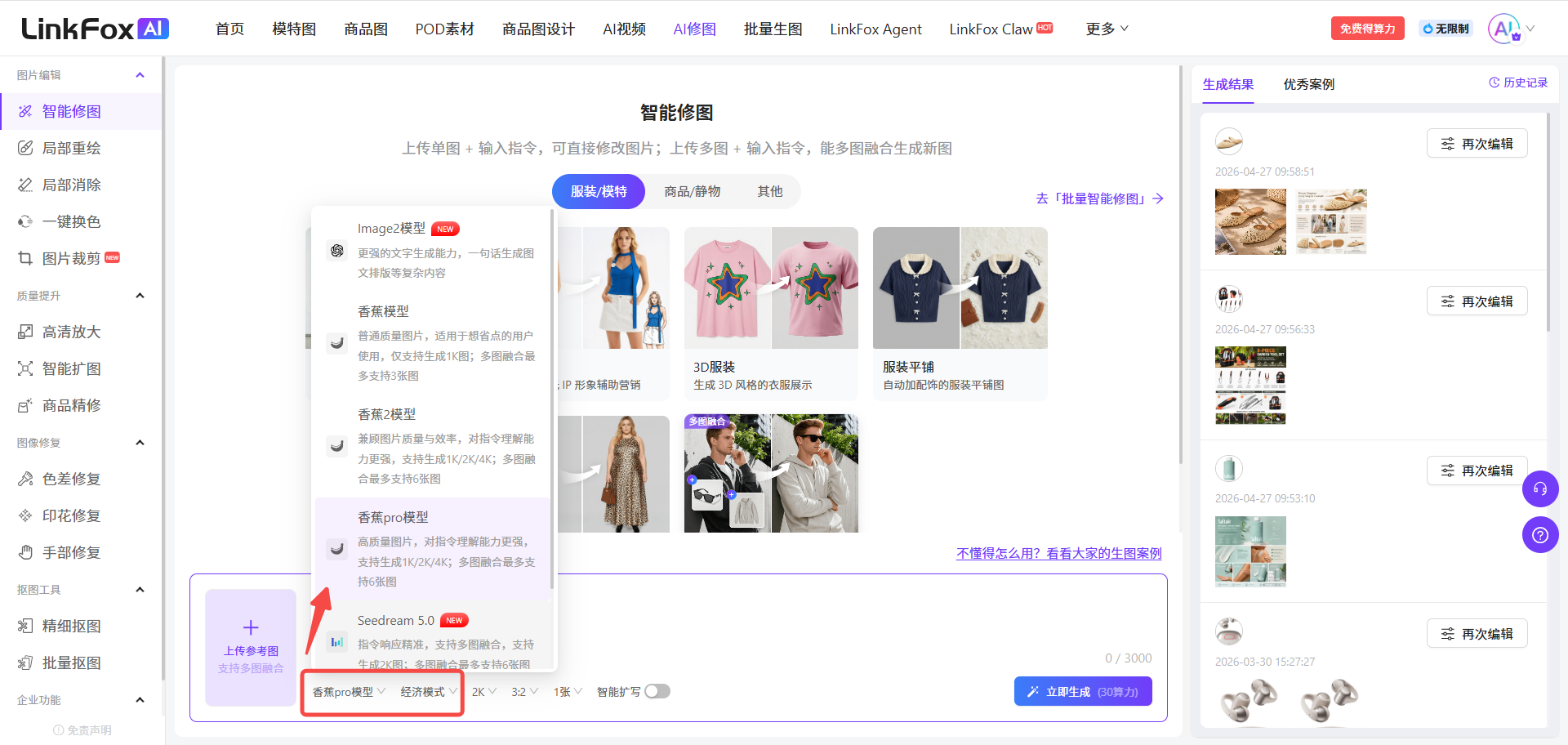1568x745 pixels.
Task: Open the 经济模式 dropdown
Action: [429, 692]
